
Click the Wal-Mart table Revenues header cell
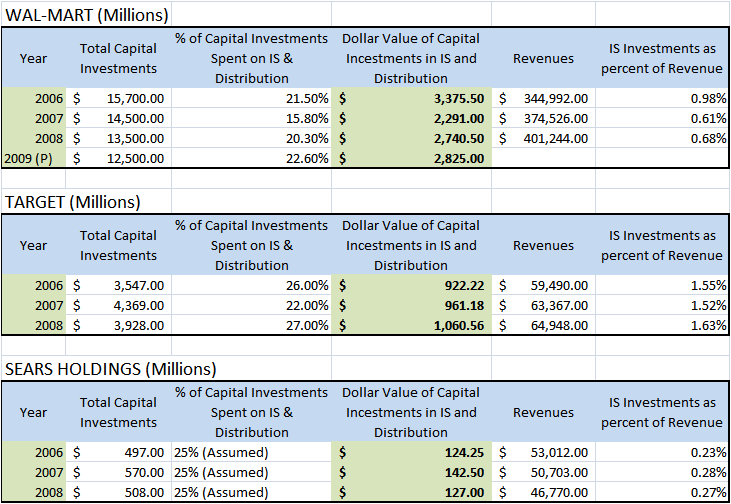tap(543, 58)
